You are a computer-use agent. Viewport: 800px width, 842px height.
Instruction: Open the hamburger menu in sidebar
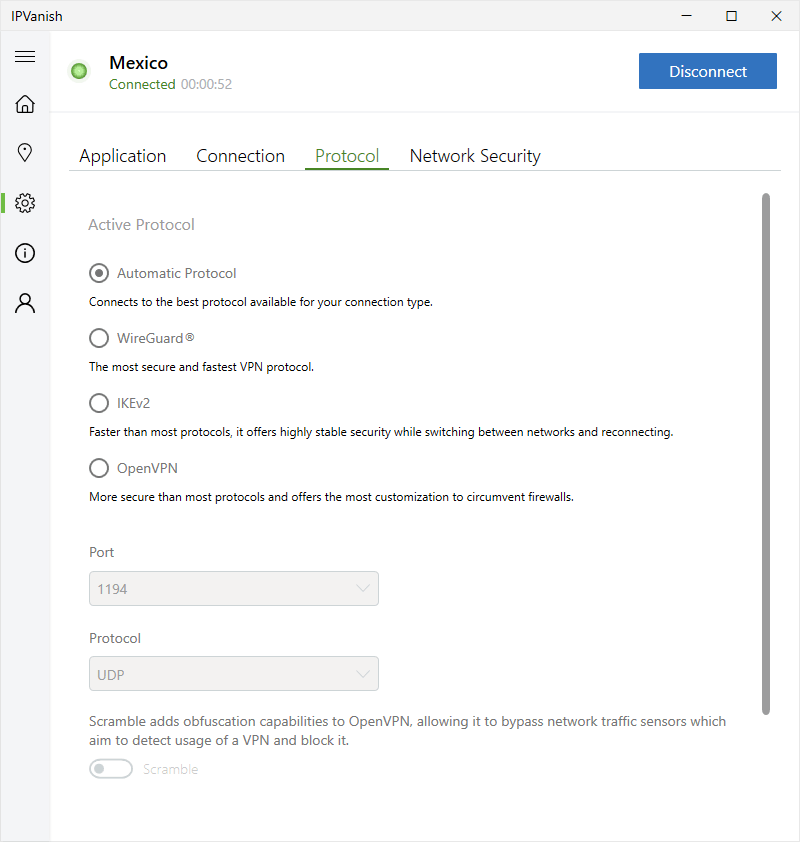click(25, 56)
